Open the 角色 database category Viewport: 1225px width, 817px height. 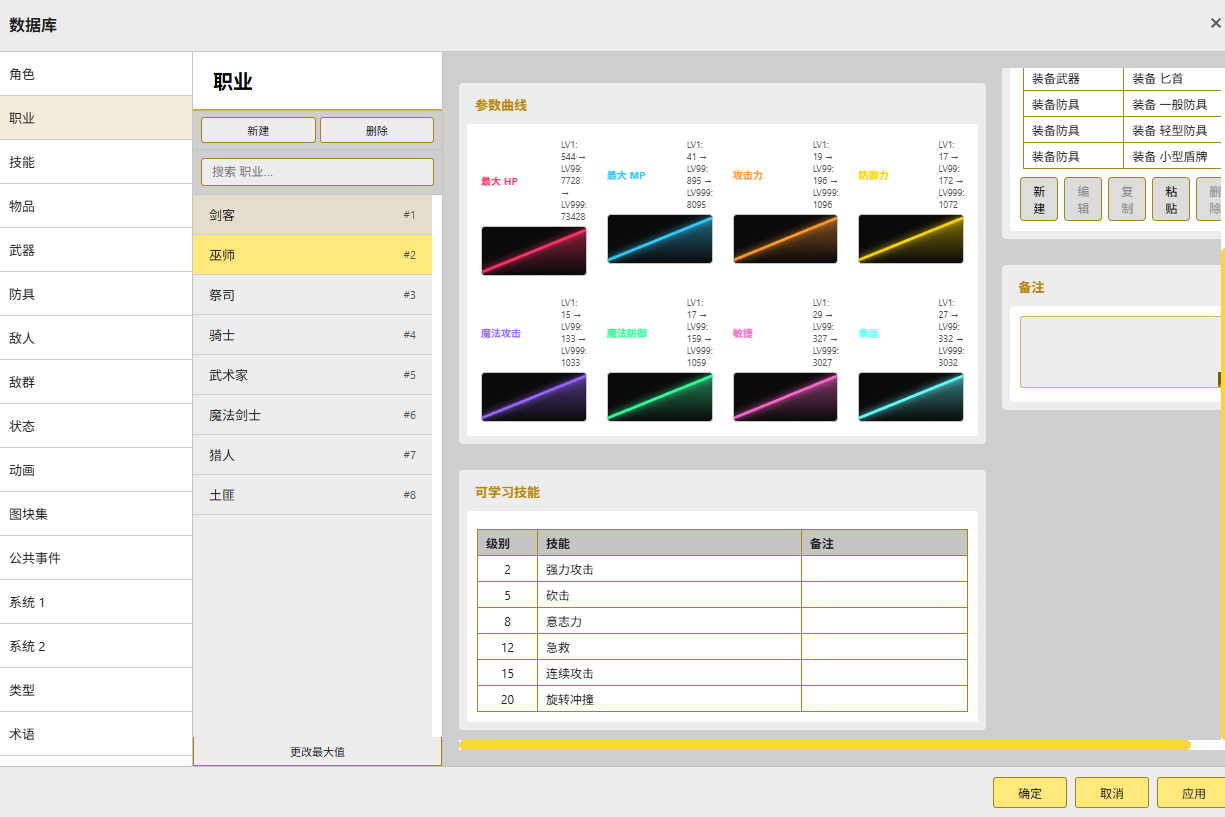[x=96, y=74]
